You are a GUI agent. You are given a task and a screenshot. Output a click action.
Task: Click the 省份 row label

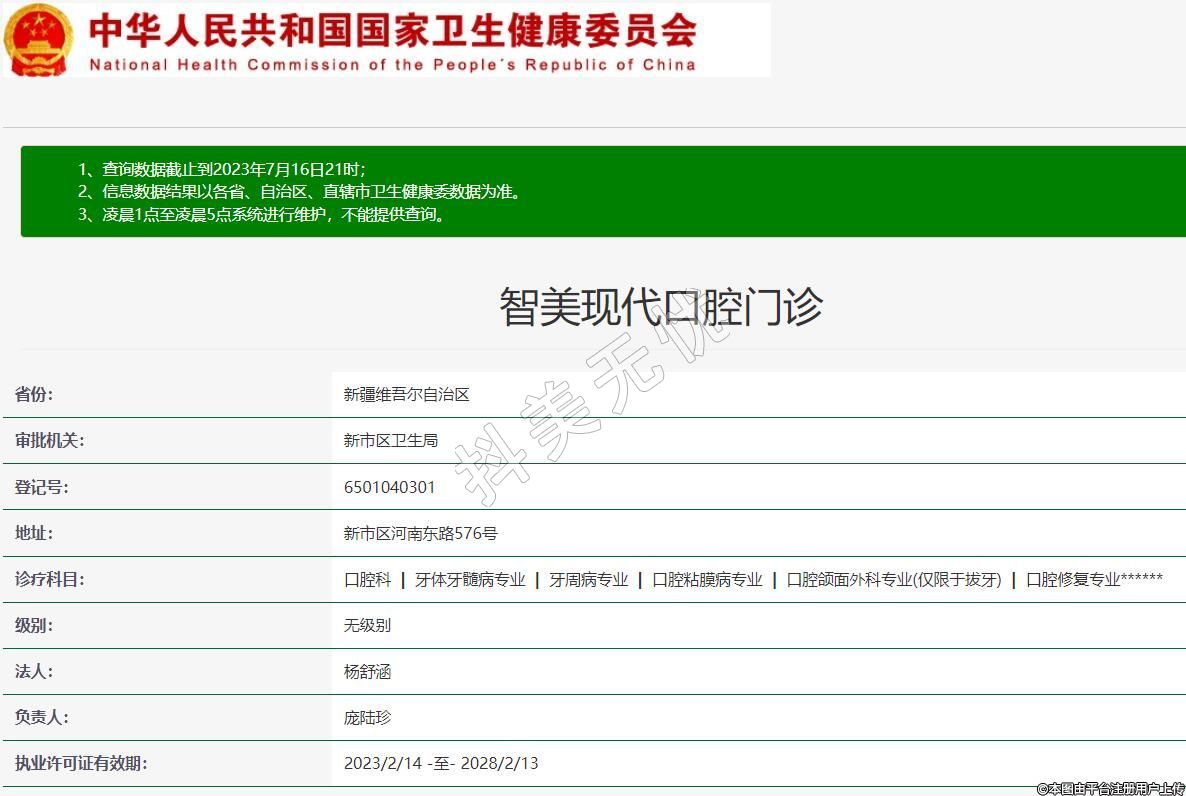coord(34,395)
